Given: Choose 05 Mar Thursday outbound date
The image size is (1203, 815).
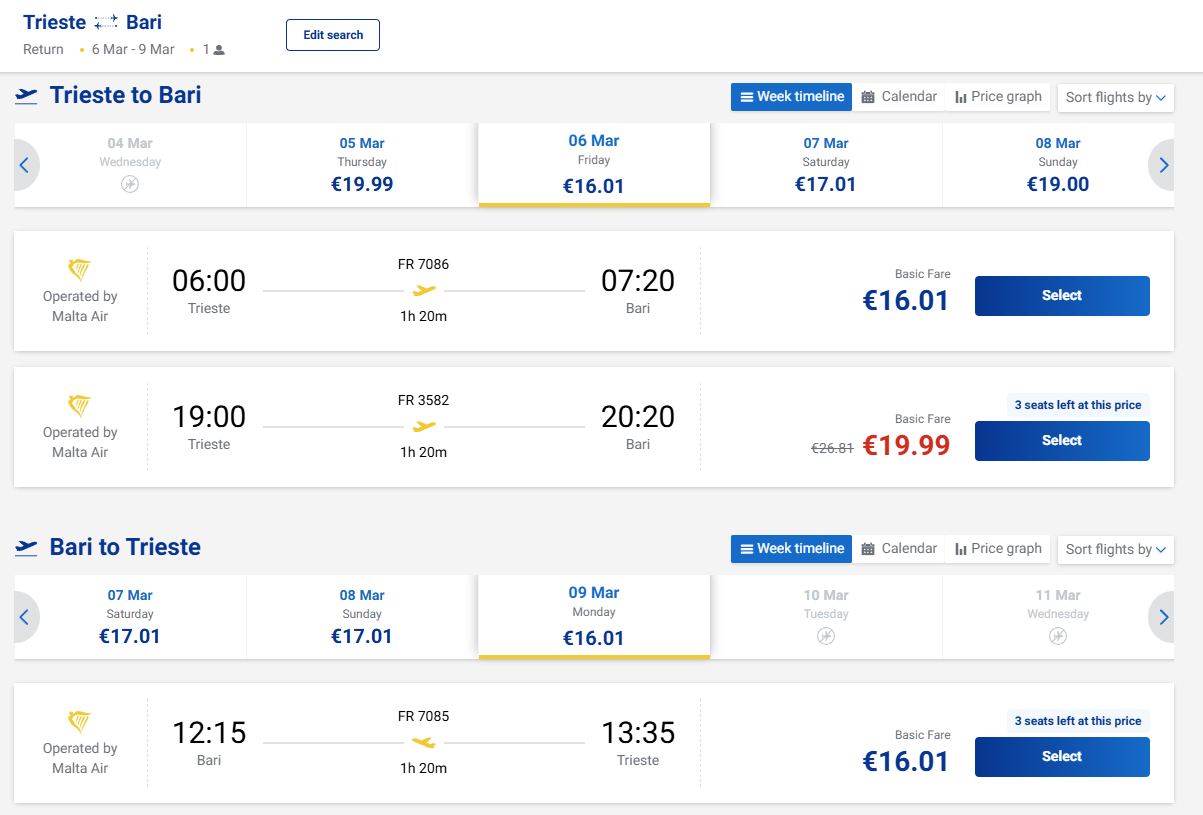Looking at the screenshot, I should pyautogui.click(x=362, y=165).
